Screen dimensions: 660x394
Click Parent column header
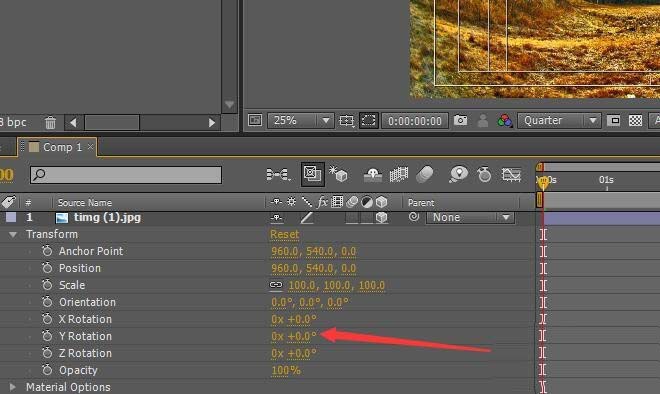(420, 203)
